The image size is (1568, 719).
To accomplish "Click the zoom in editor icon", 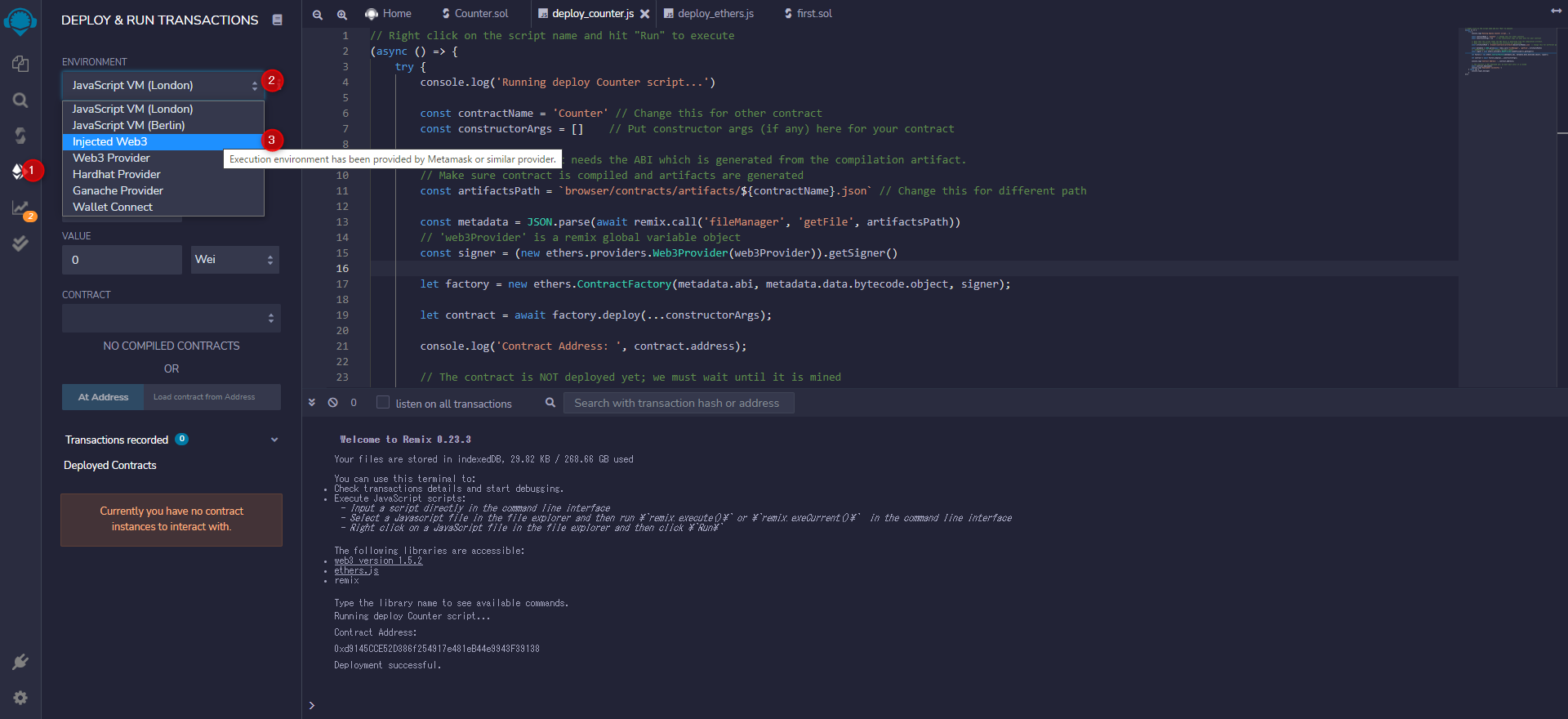I will [342, 14].
